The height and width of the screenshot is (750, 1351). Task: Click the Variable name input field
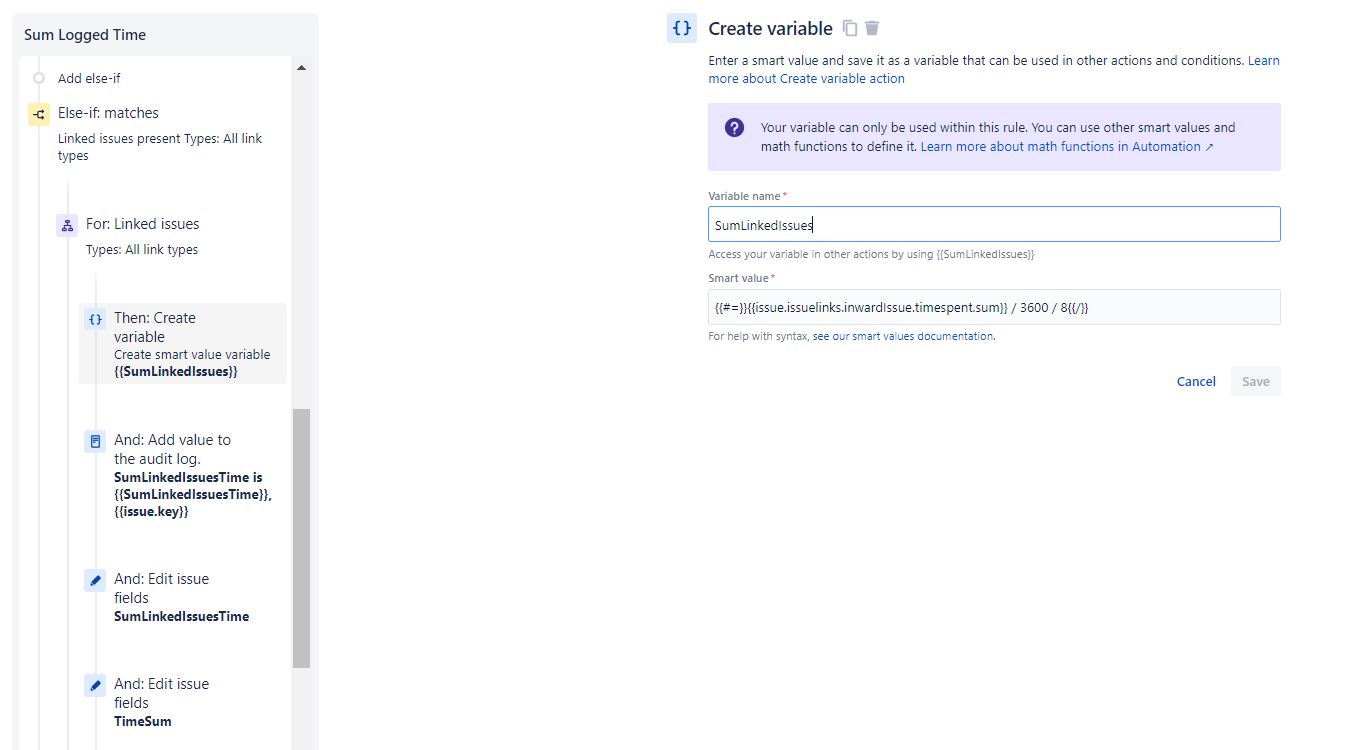994,224
